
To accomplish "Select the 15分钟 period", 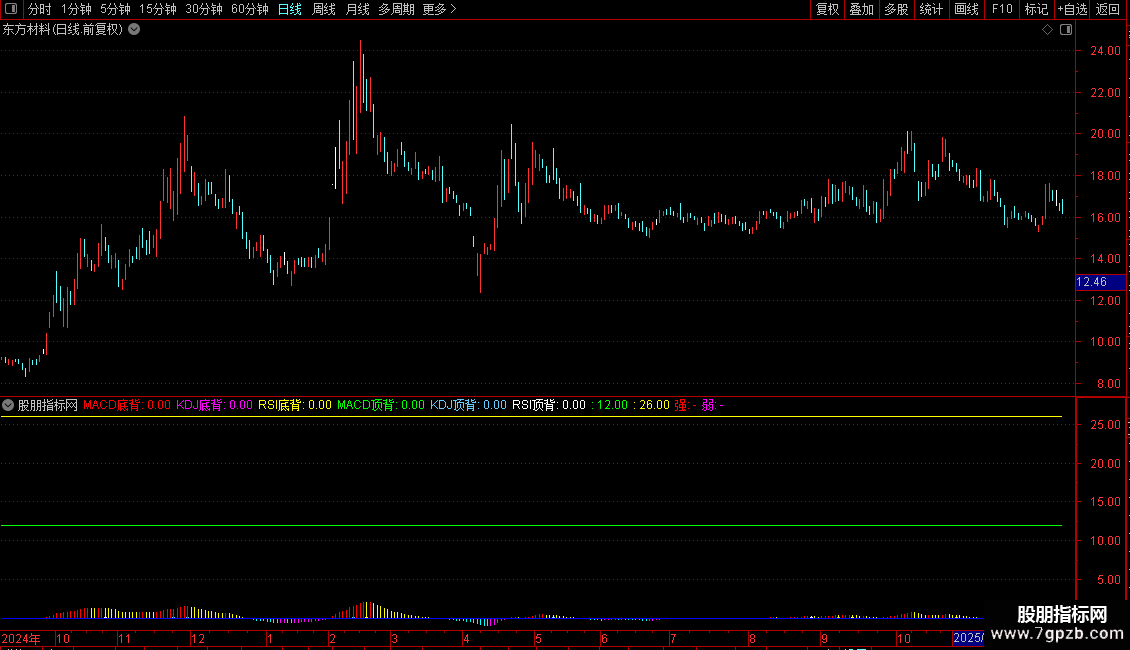I will (x=158, y=9).
